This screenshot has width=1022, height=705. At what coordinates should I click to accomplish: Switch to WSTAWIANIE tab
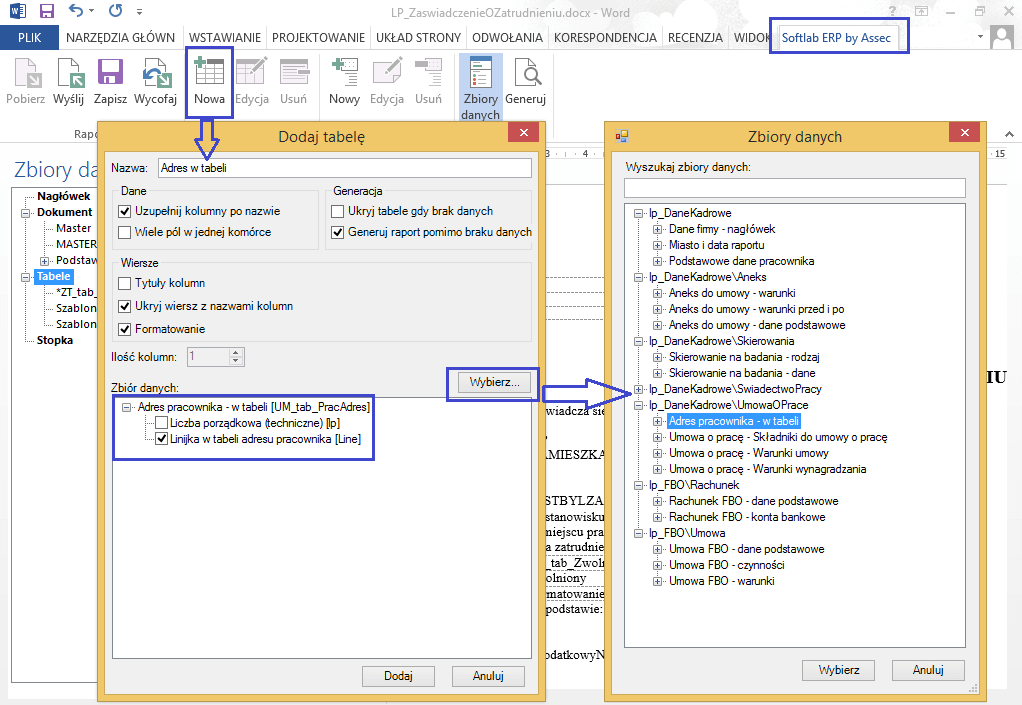[225, 38]
